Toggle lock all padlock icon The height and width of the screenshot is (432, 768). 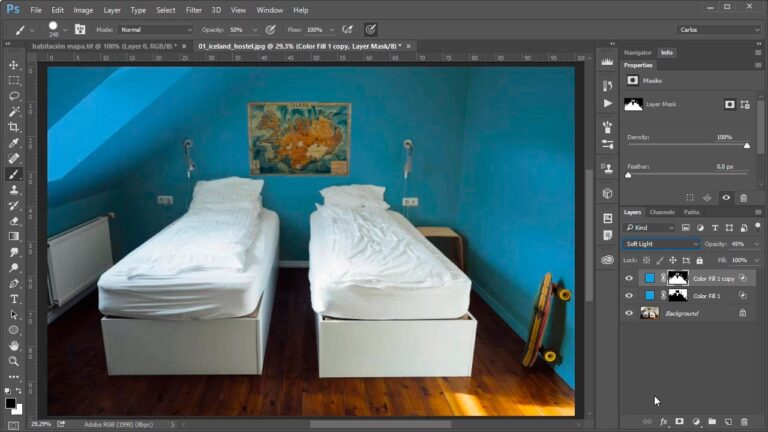(699, 260)
